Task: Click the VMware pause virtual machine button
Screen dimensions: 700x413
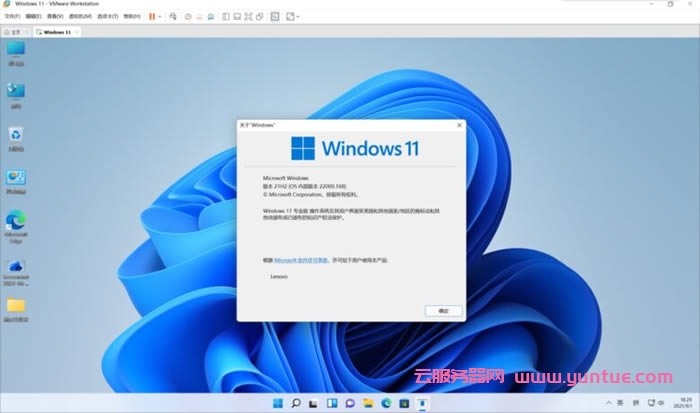Action: pos(152,16)
